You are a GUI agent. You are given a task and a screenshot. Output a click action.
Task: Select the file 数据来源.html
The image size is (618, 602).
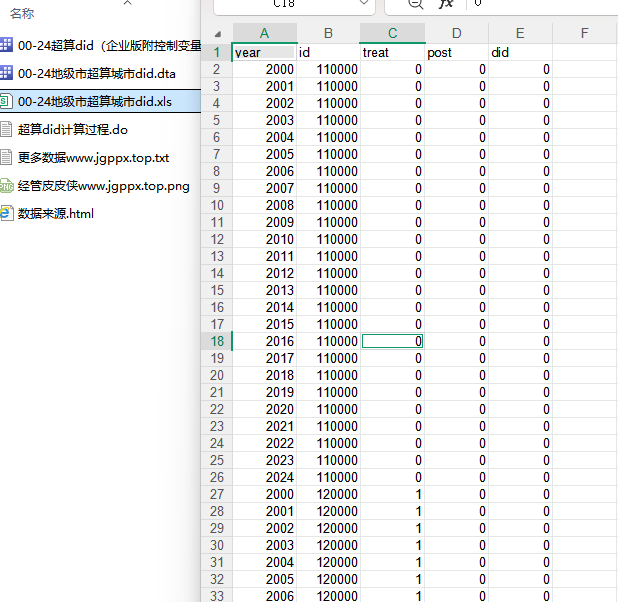point(56,214)
